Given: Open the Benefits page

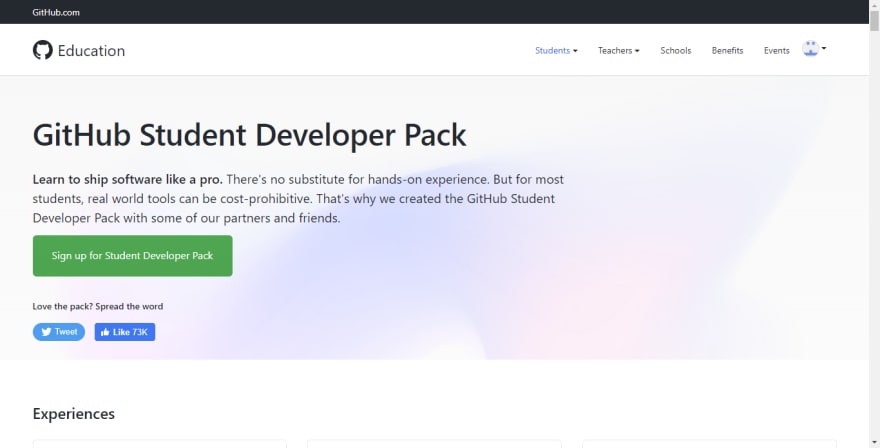Looking at the screenshot, I should (x=727, y=51).
